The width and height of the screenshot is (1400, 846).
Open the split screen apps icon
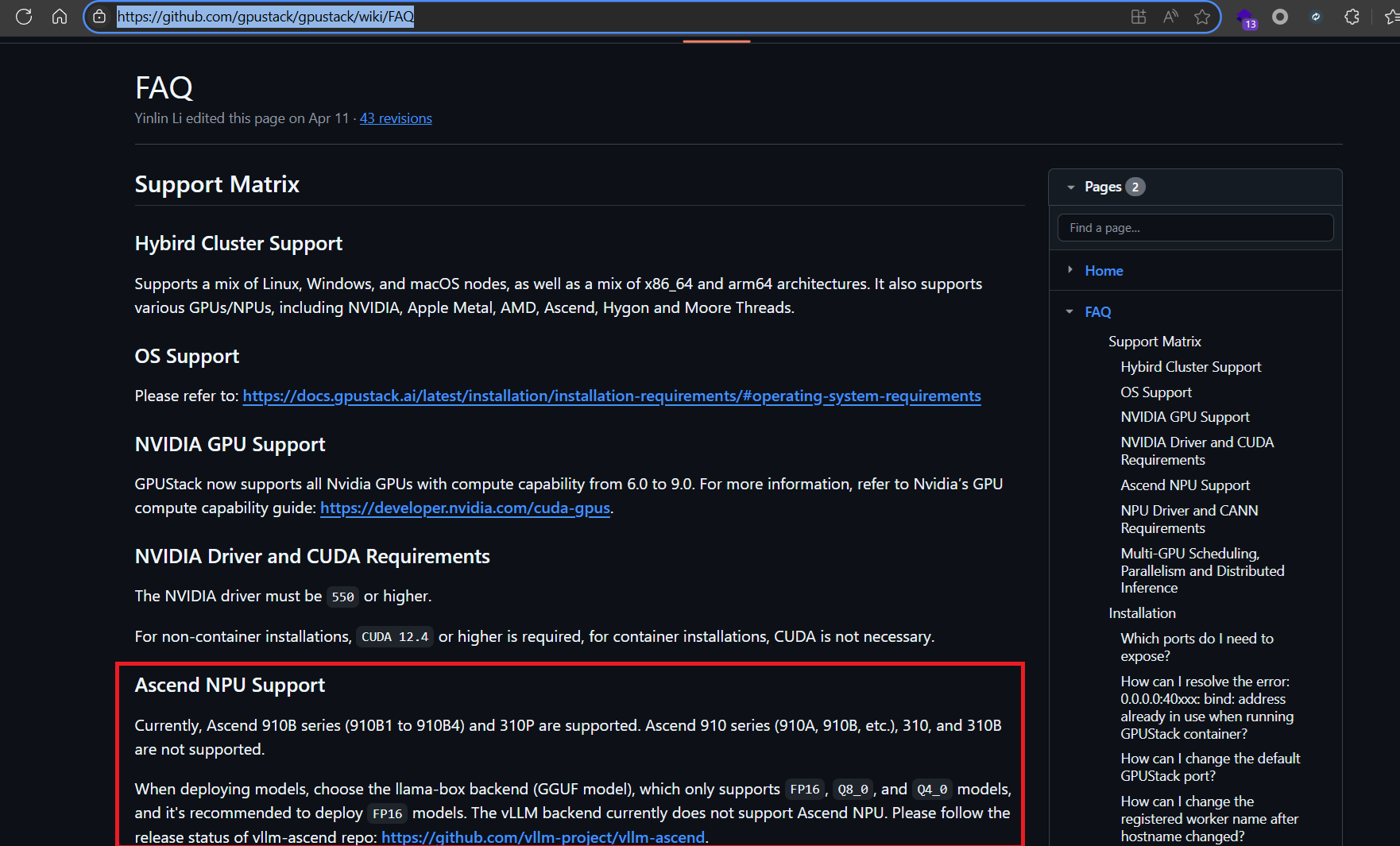(x=1139, y=17)
